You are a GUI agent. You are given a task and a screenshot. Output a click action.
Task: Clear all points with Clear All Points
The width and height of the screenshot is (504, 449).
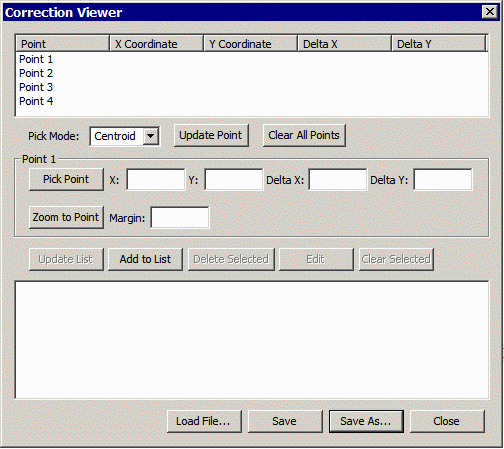pyautogui.click(x=304, y=135)
